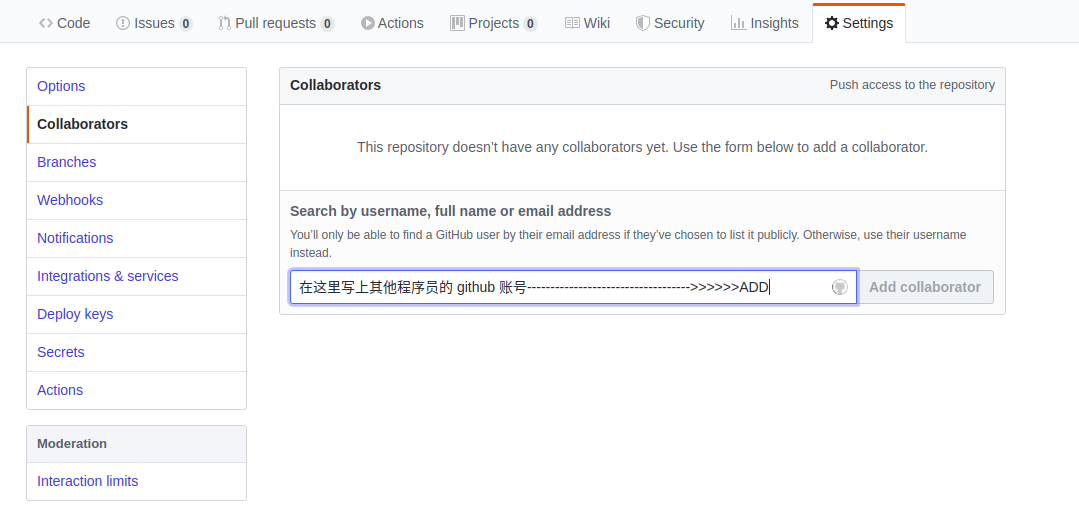Open Webhooks settings
The height and width of the screenshot is (520, 1079).
click(x=136, y=200)
